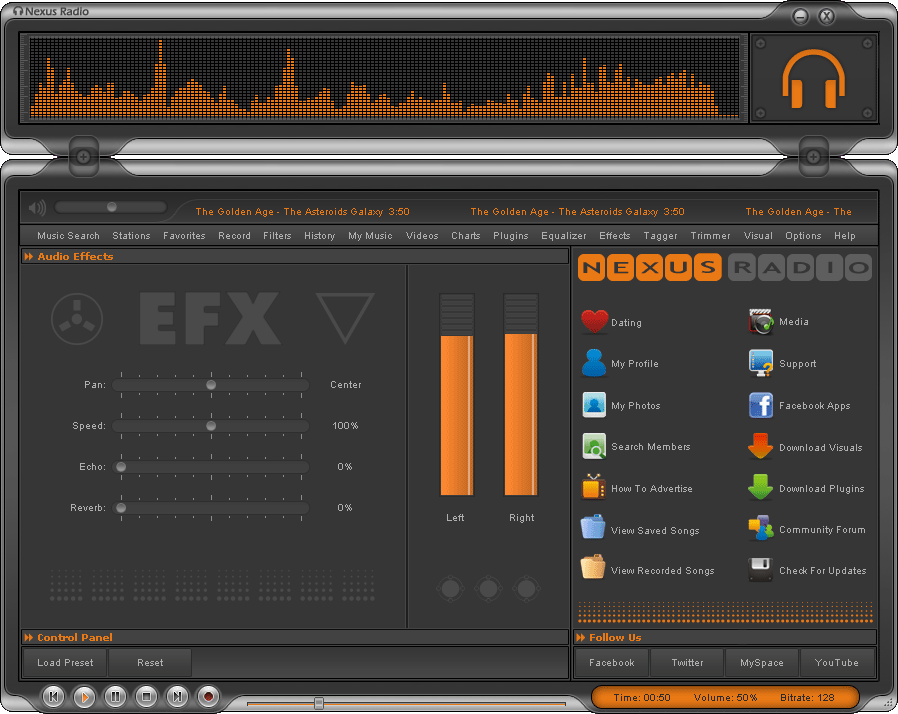Image resolution: width=898 pixels, height=714 pixels.
Task: Click the Left channel level meter
Action: click(x=456, y=395)
